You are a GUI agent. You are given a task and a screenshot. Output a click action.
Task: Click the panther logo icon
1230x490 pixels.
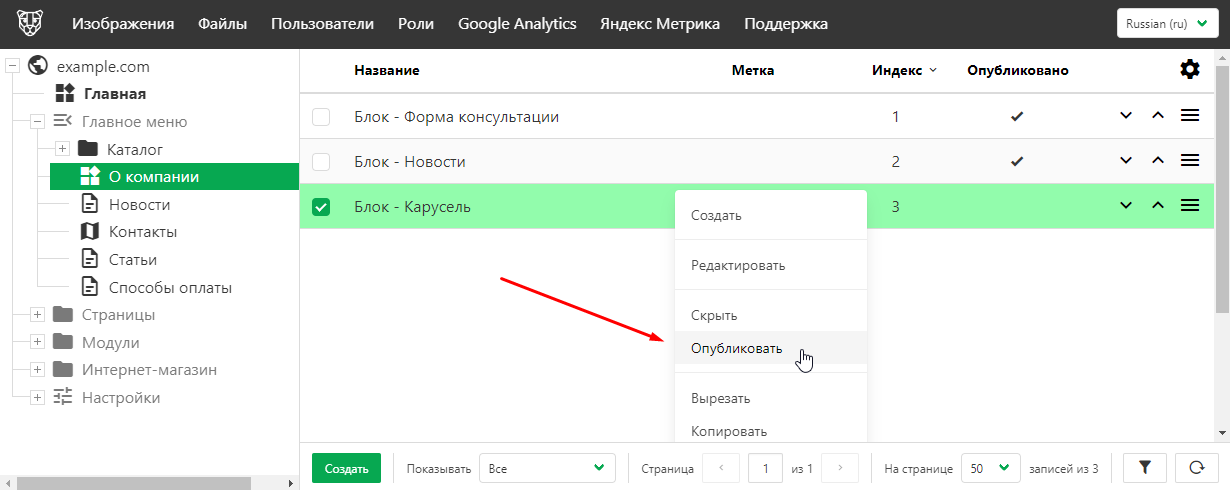click(31, 23)
